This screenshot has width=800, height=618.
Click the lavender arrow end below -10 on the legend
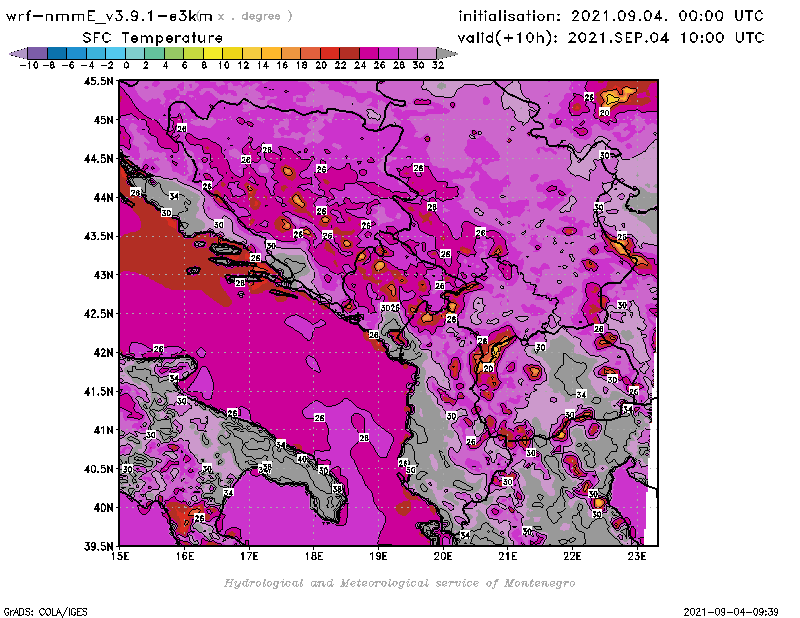(x=18, y=53)
